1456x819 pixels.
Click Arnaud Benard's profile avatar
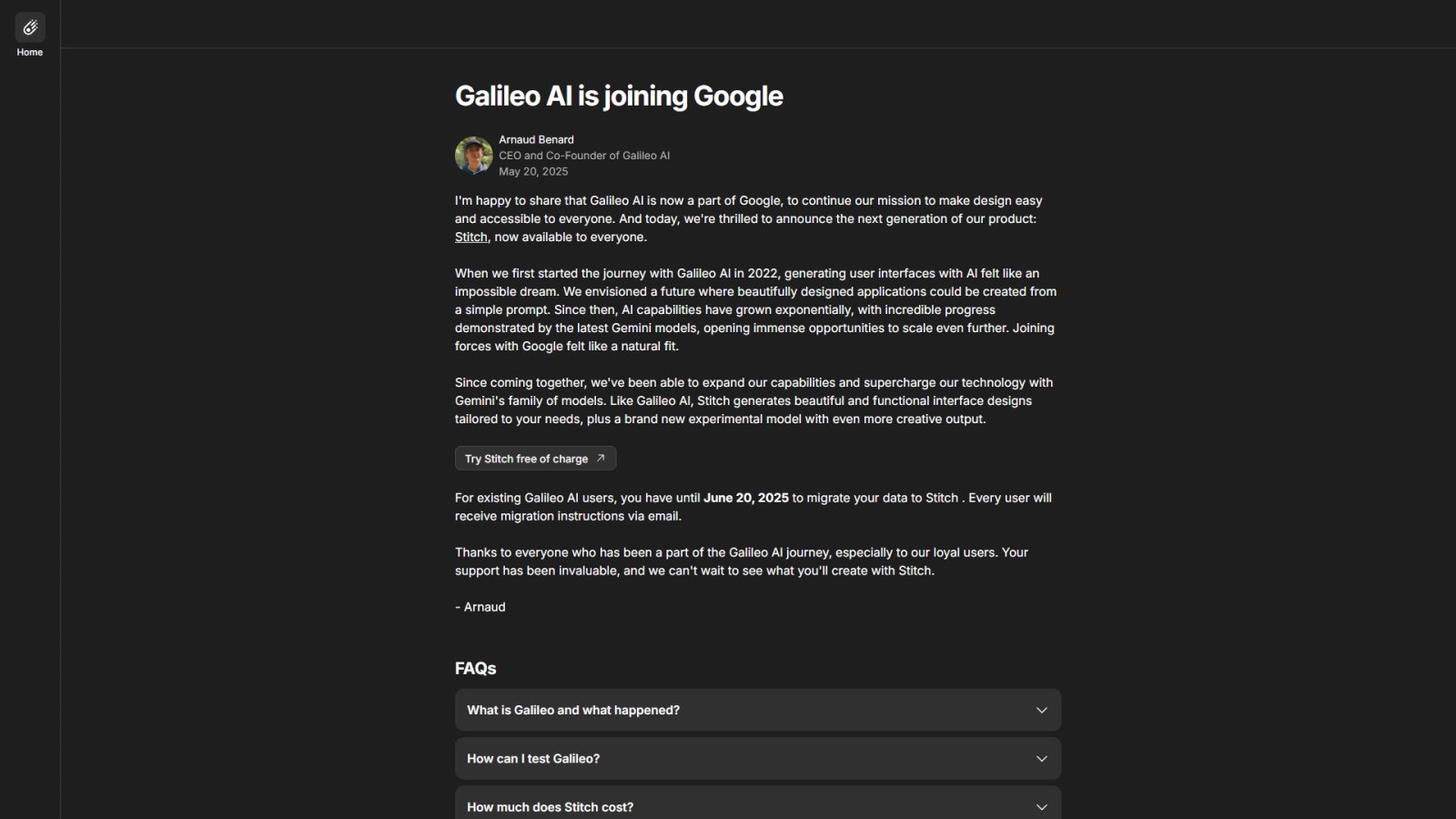pos(473,156)
